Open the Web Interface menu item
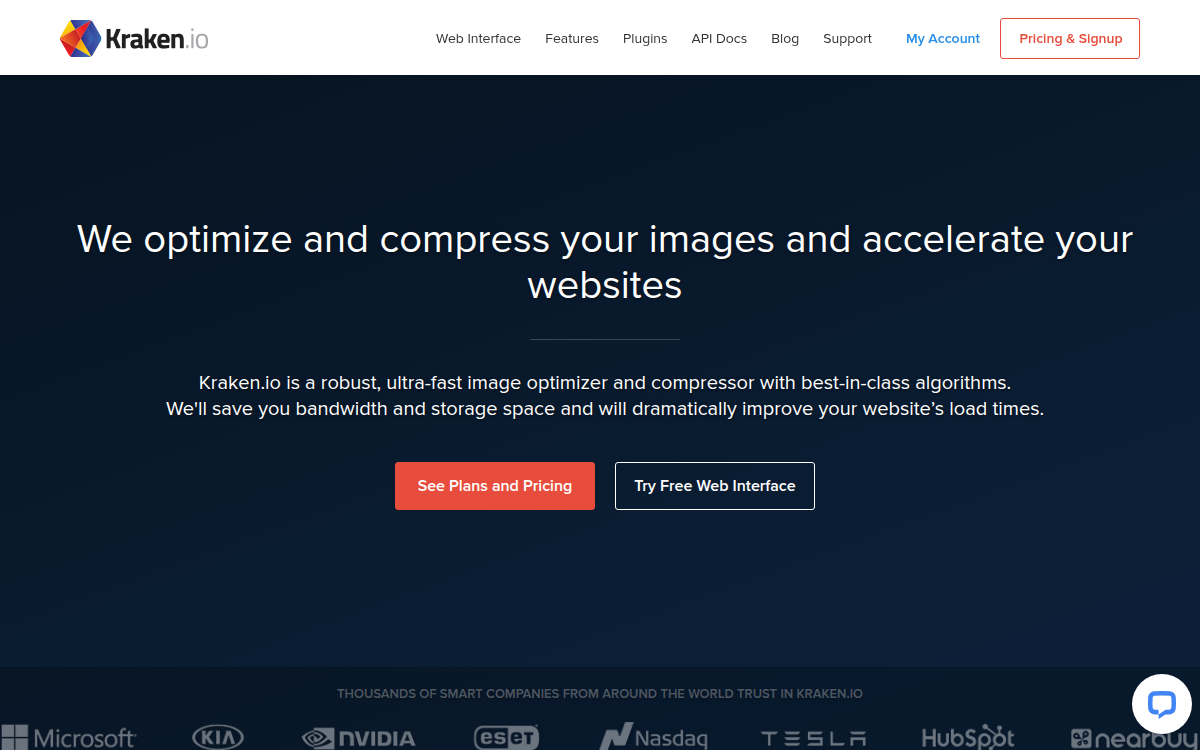The image size is (1200, 750). (478, 39)
